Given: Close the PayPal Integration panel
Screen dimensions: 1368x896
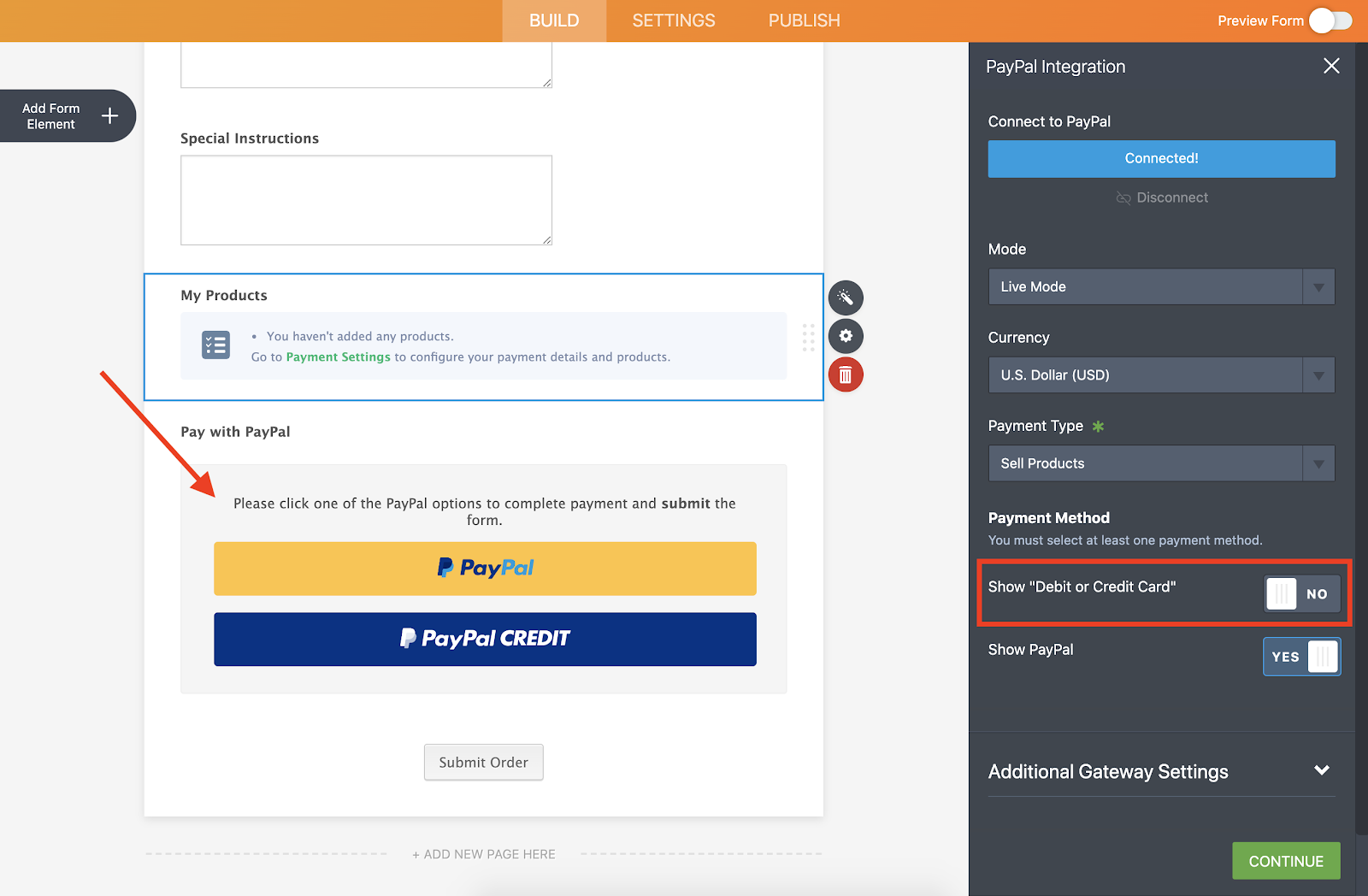Looking at the screenshot, I should (1331, 66).
